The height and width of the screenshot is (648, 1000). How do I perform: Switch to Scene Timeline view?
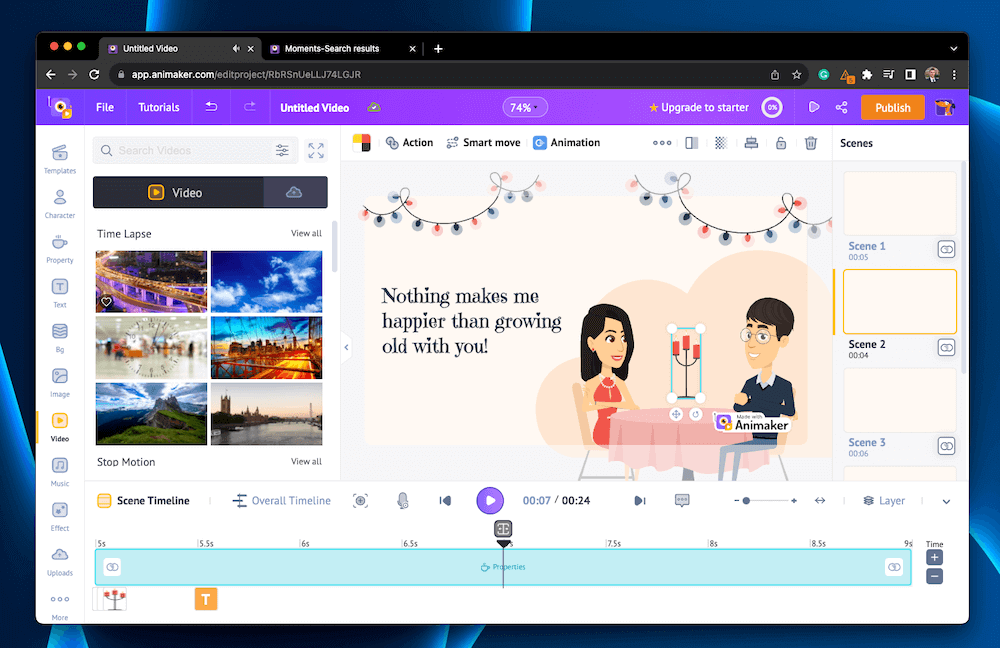pyautogui.click(x=143, y=501)
